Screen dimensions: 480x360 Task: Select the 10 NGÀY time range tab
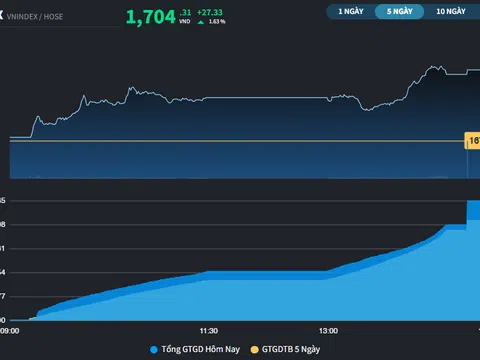451,11
